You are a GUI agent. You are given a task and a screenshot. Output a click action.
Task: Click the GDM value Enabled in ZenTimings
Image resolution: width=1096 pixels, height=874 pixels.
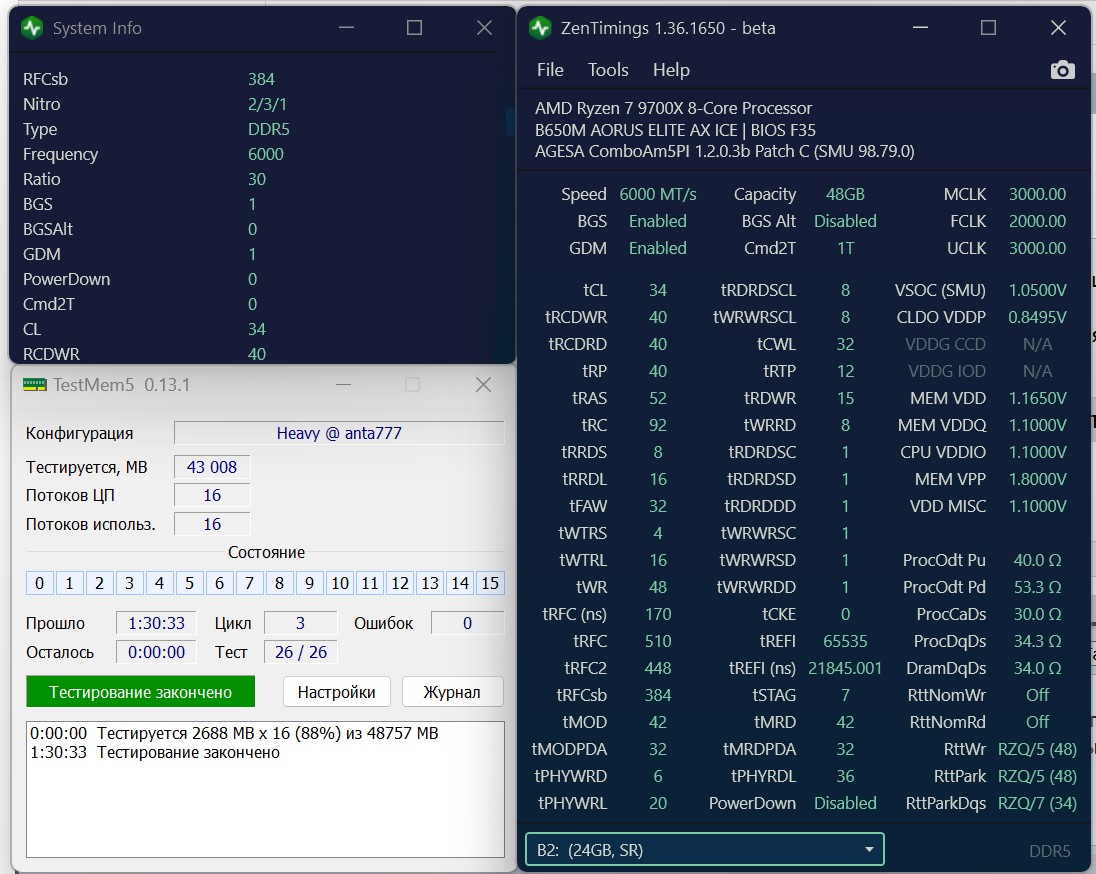(658, 248)
